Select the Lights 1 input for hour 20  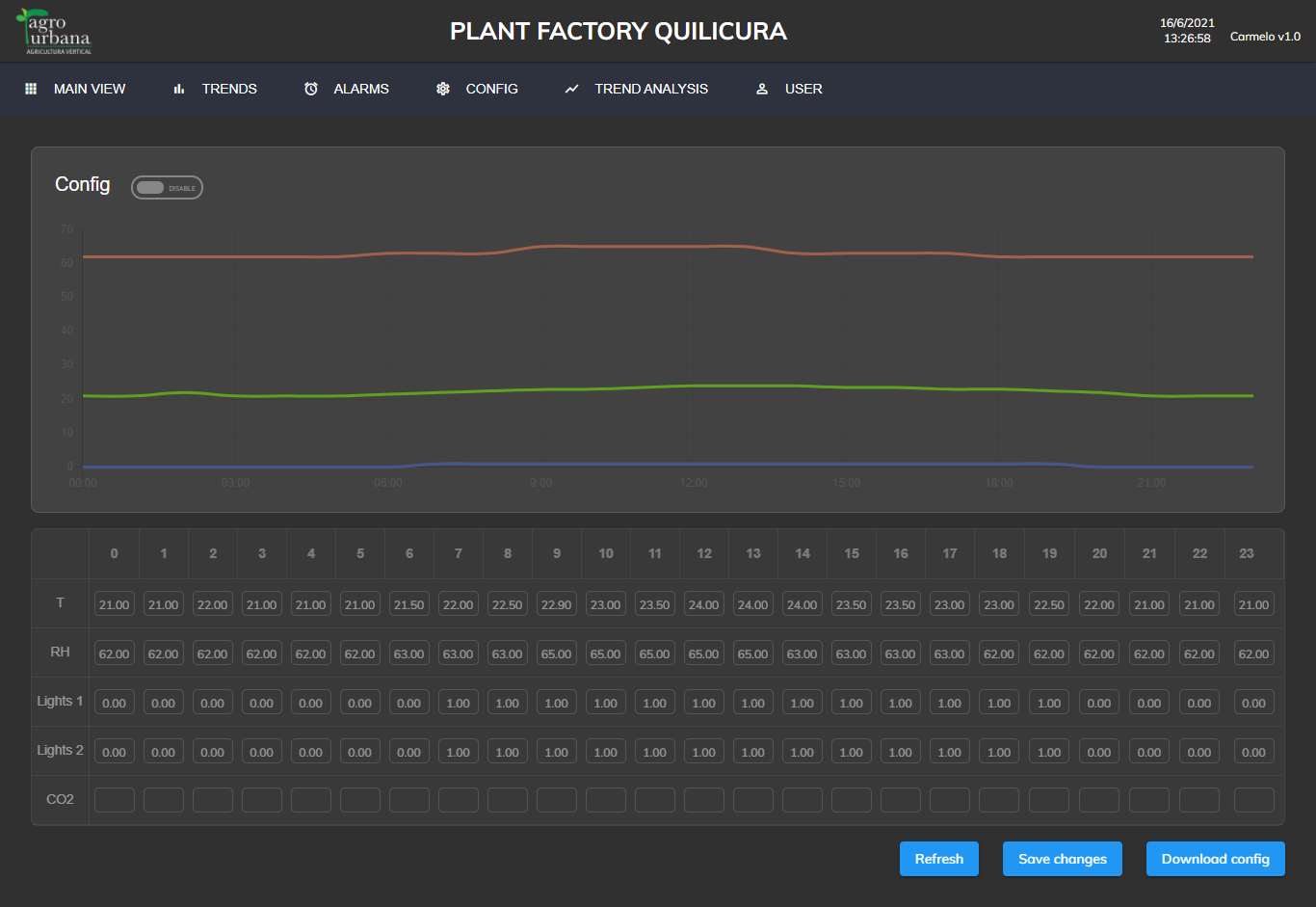click(1099, 703)
